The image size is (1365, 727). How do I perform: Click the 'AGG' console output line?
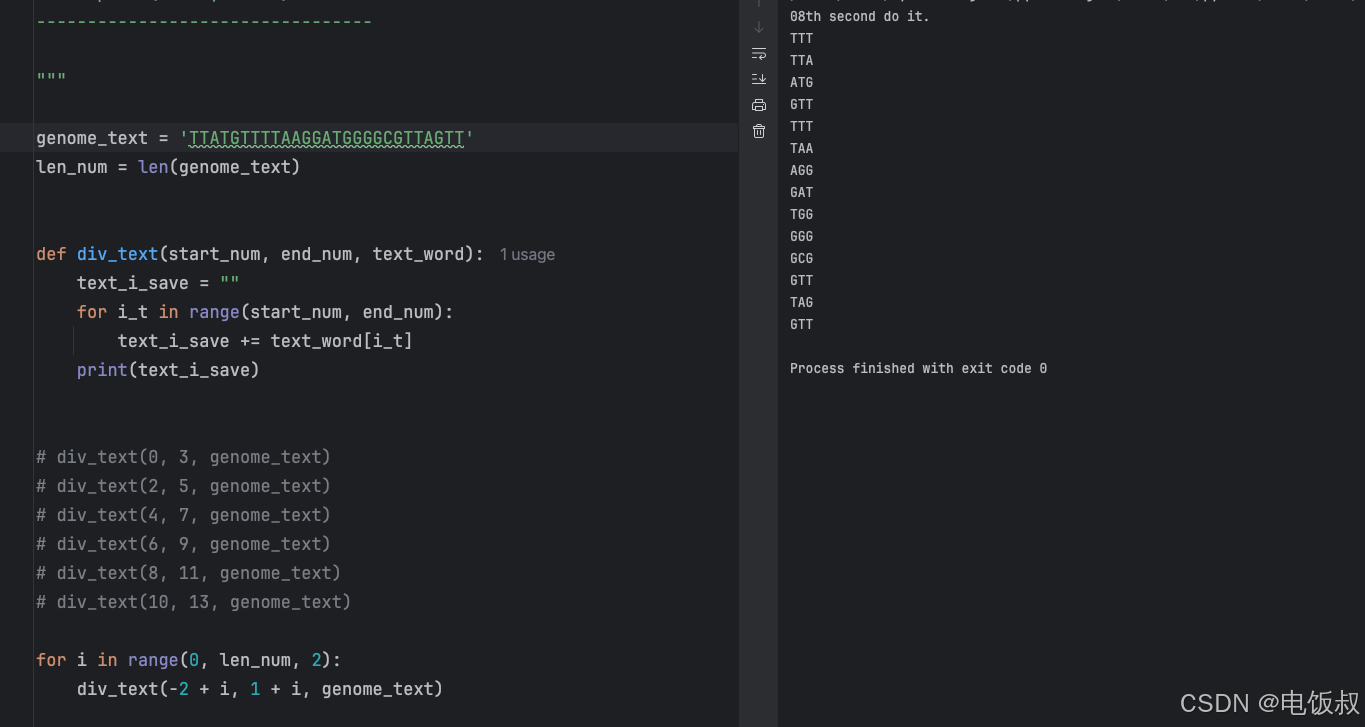(x=801, y=171)
